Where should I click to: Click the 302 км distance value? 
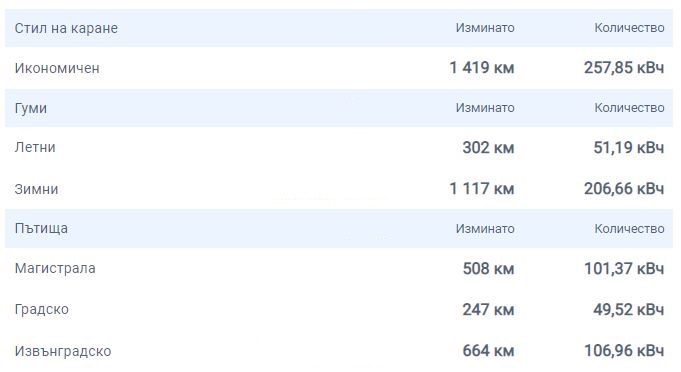click(x=488, y=148)
